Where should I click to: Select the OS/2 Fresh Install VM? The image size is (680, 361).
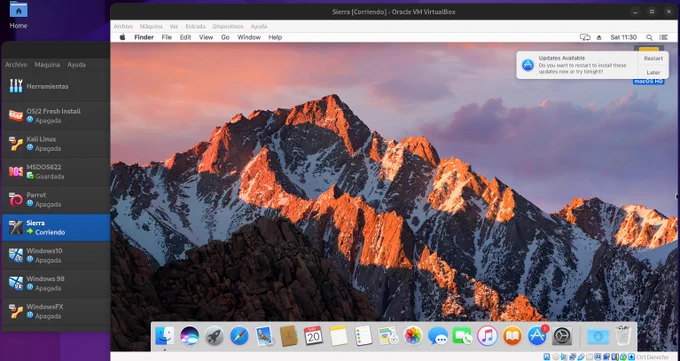56,116
